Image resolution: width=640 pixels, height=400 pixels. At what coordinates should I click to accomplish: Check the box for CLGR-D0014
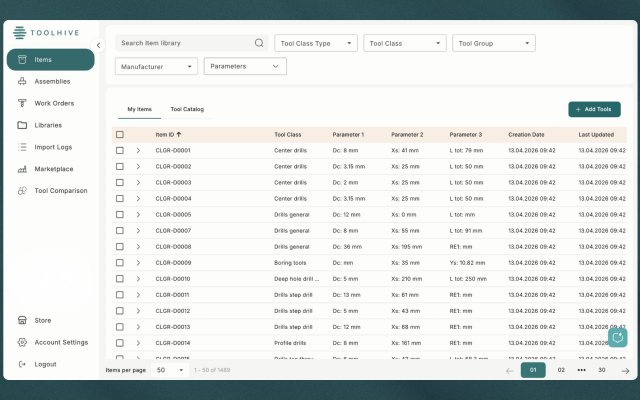[120, 343]
